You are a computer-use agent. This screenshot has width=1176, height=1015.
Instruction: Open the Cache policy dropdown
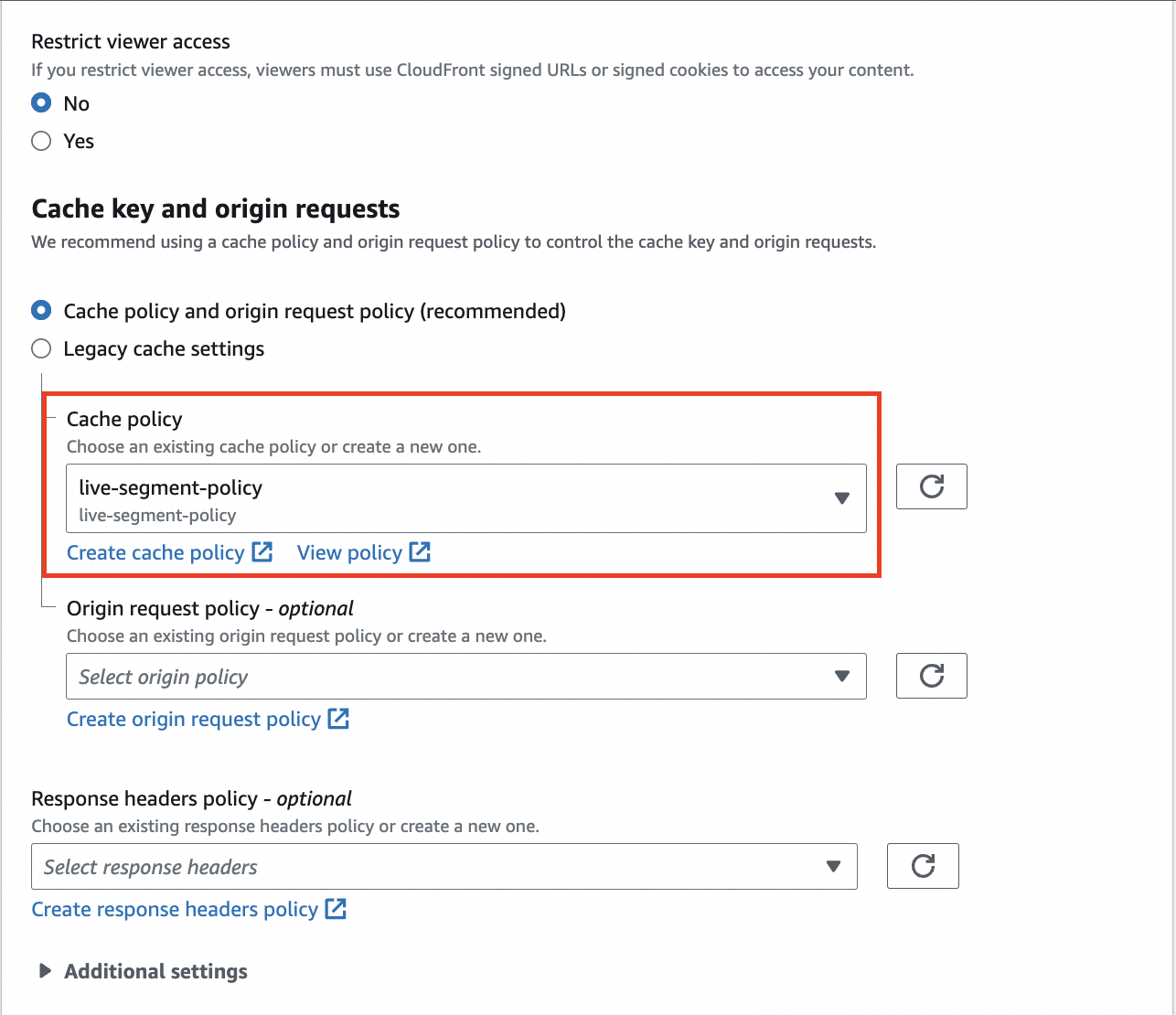coord(465,498)
